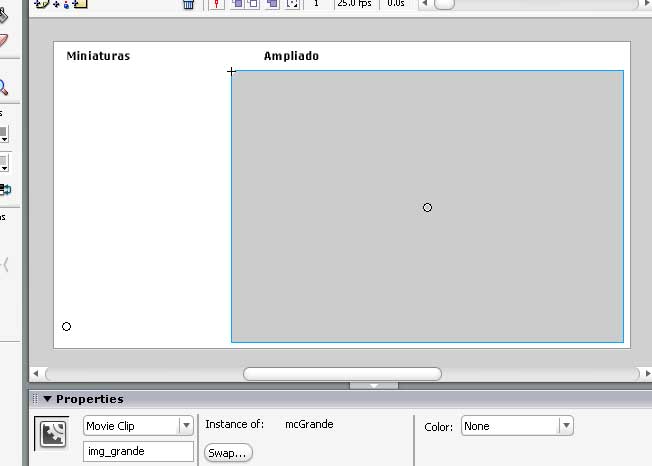The height and width of the screenshot is (466, 652).
Task: Collapse the Properties panel
Action: pos(47,399)
